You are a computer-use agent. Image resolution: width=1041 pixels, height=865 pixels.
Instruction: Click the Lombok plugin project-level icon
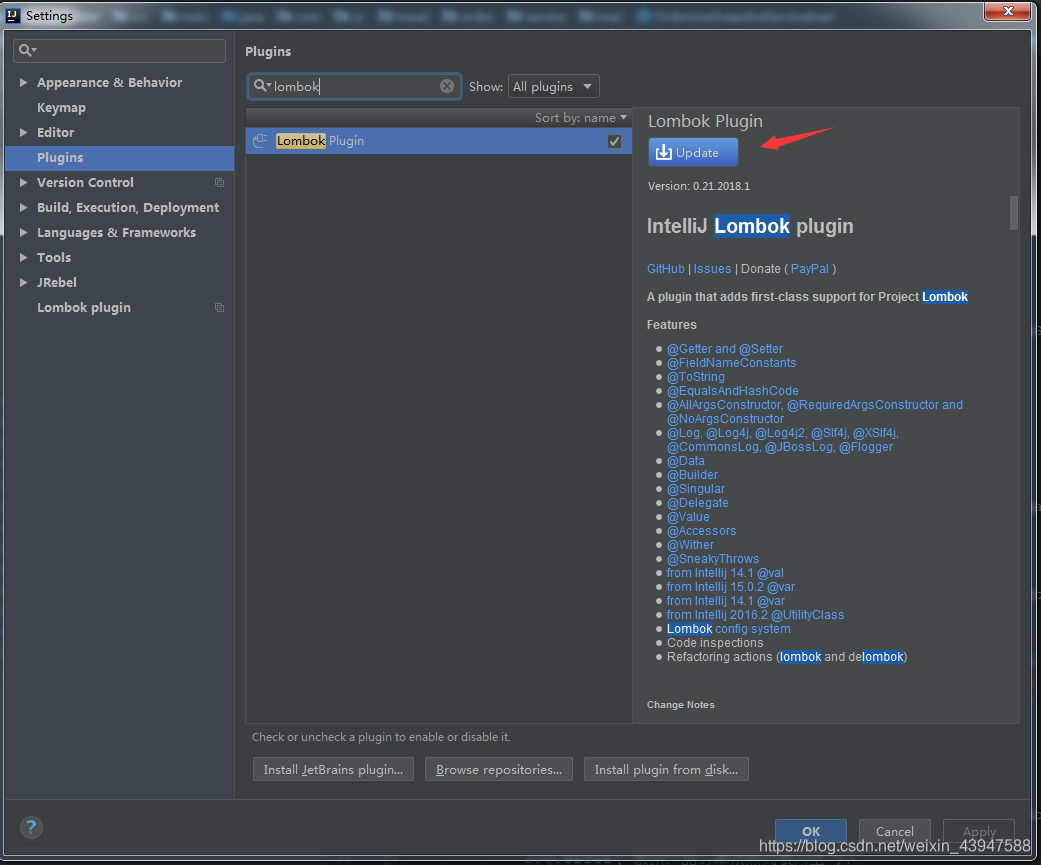click(219, 307)
